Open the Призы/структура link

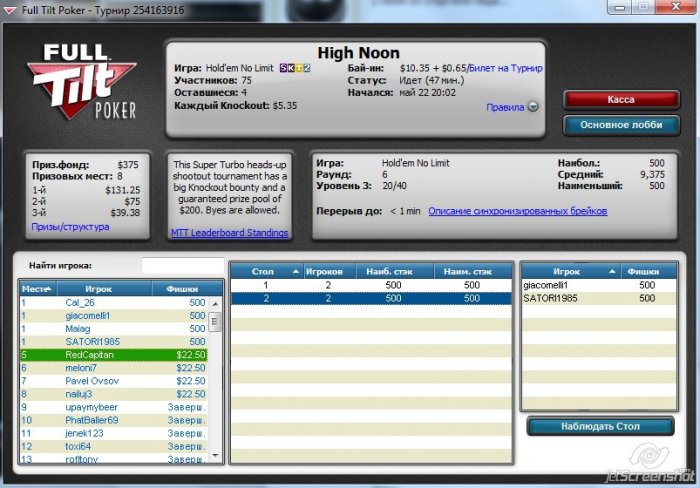click(70, 227)
